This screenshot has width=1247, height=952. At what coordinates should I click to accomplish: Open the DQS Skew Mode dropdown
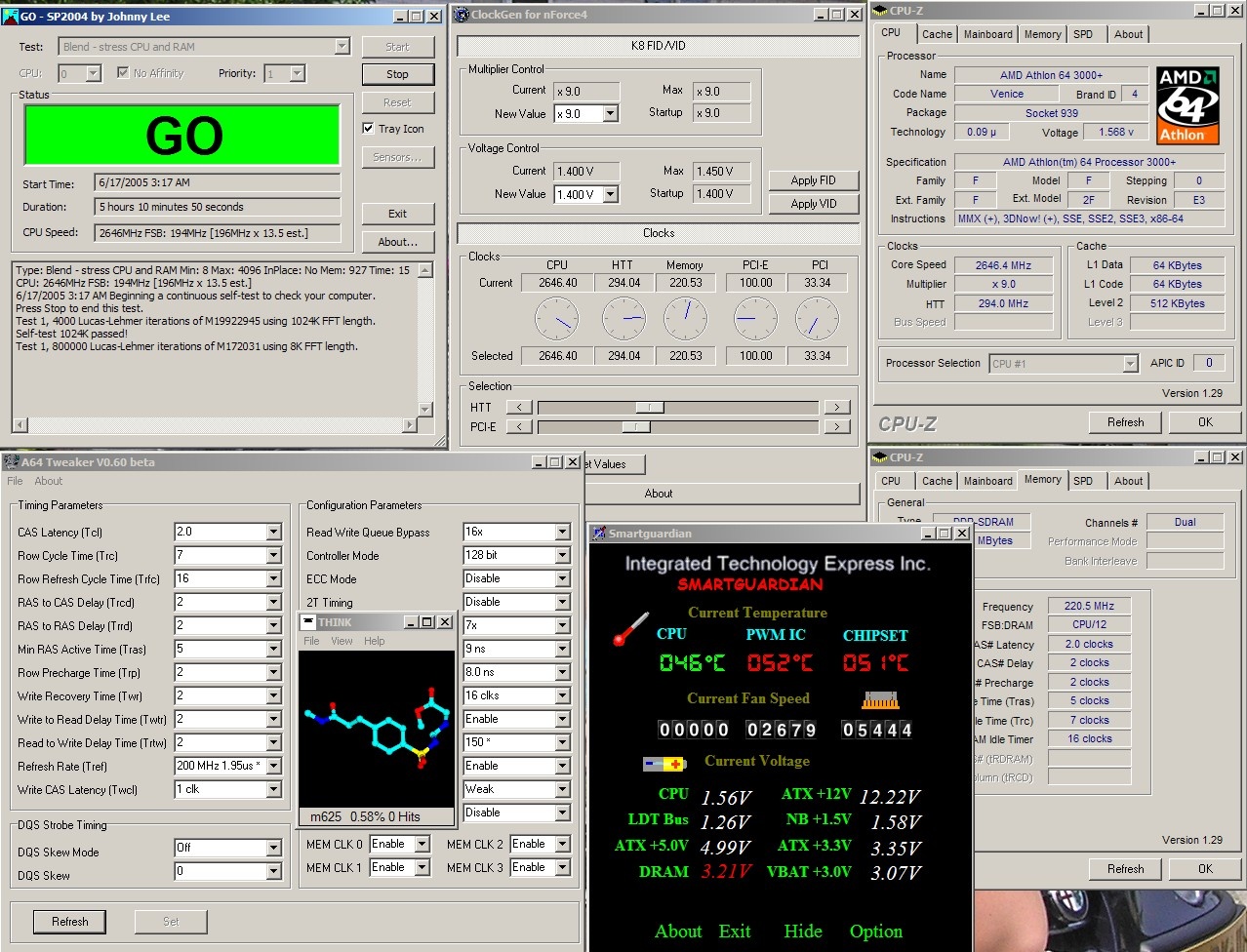(274, 848)
